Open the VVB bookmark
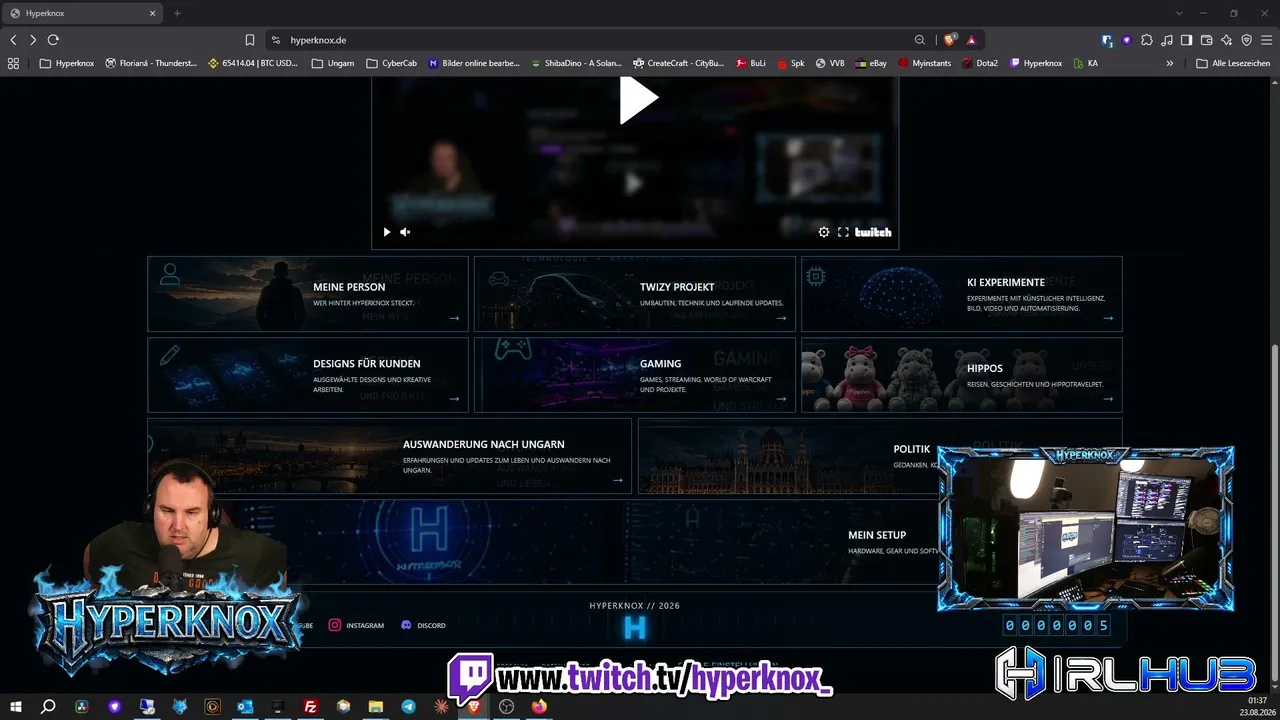The height and width of the screenshot is (720, 1280). point(830,63)
